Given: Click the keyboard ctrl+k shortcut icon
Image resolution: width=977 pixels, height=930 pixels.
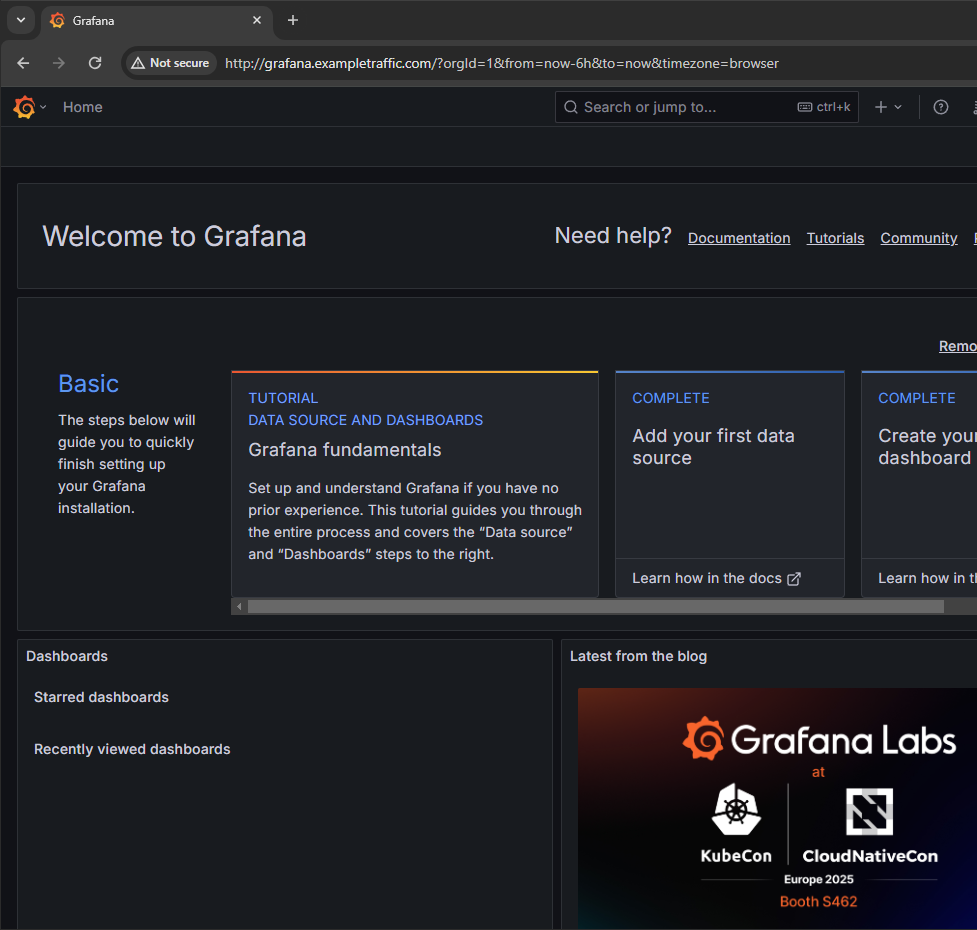Looking at the screenshot, I should click(804, 107).
